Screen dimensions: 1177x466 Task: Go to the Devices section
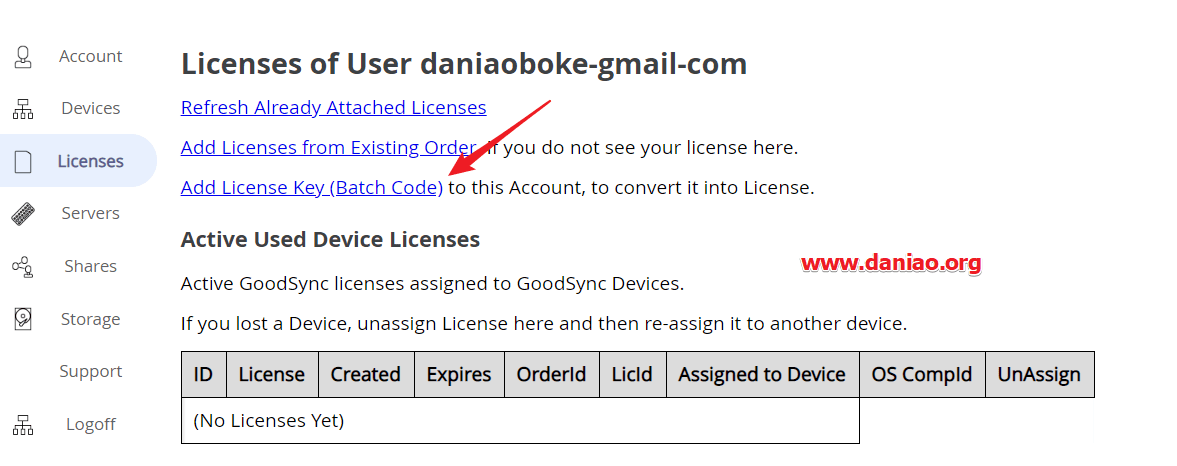tap(91, 108)
